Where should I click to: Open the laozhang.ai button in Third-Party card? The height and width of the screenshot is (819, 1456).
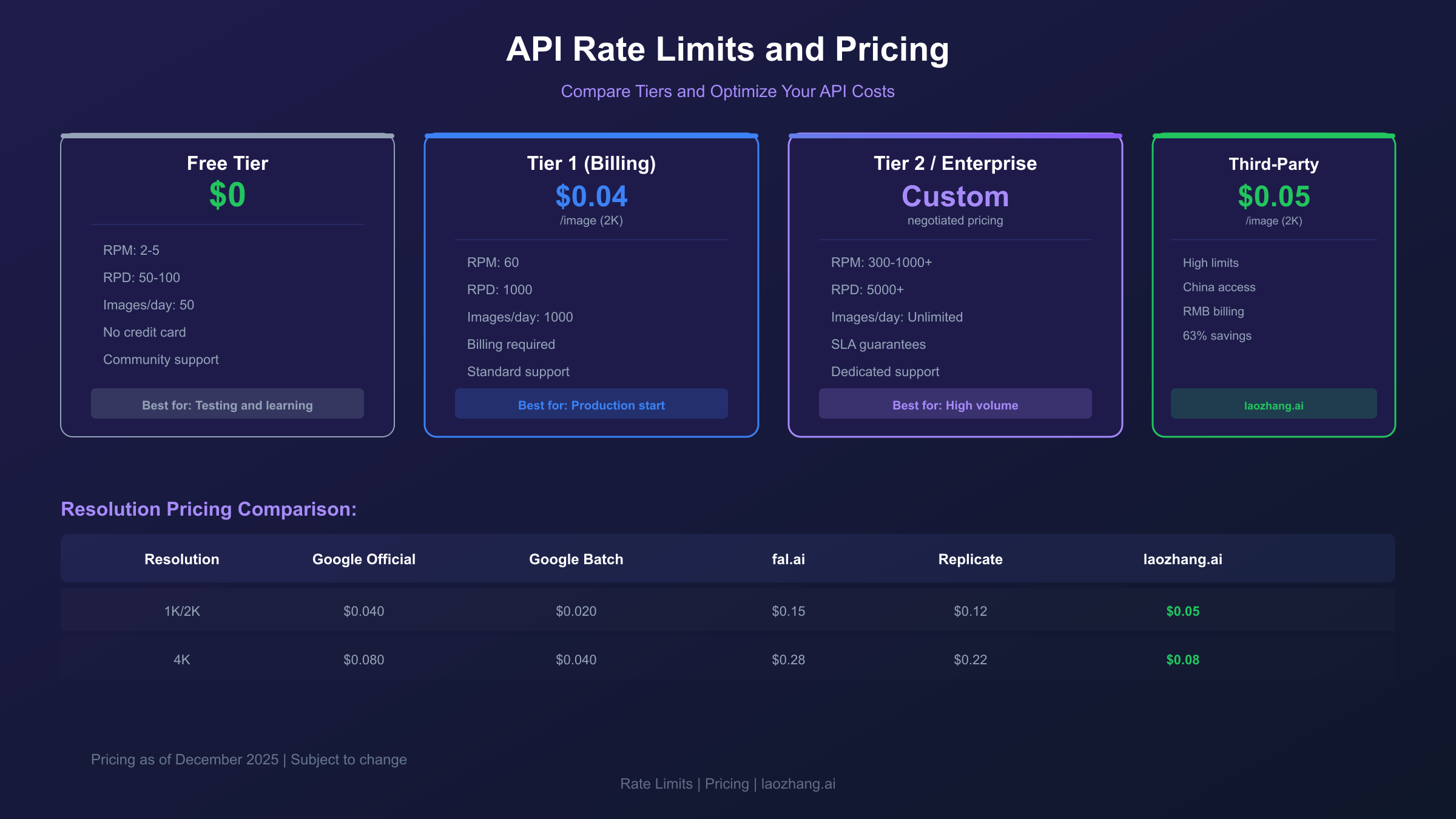click(x=1273, y=404)
